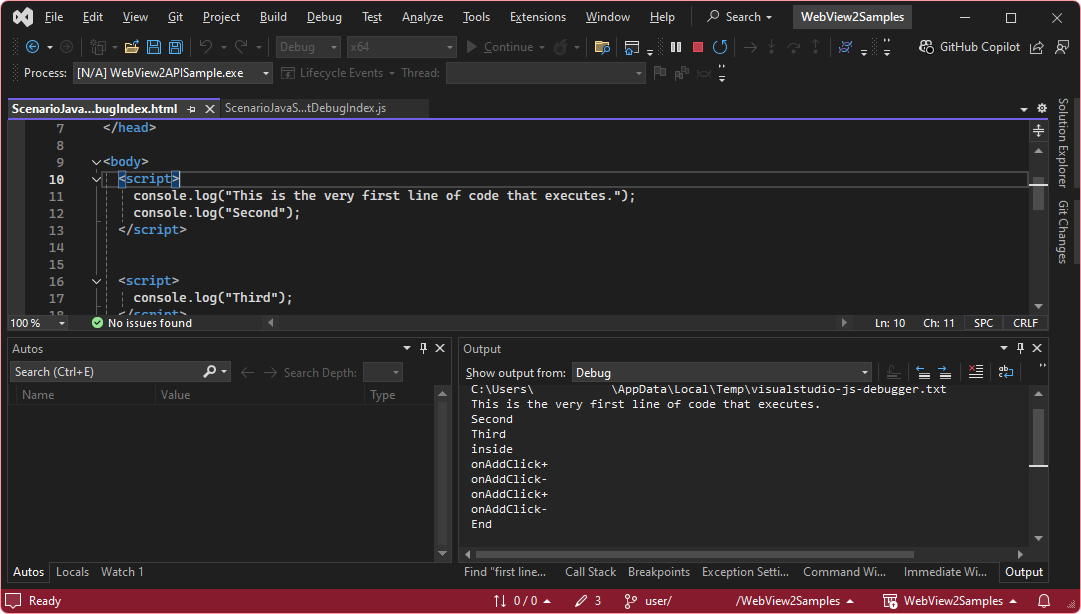Image resolution: width=1081 pixels, height=614 pixels.
Task: Open the x64 platform dropdown
Action: point(450,46)
